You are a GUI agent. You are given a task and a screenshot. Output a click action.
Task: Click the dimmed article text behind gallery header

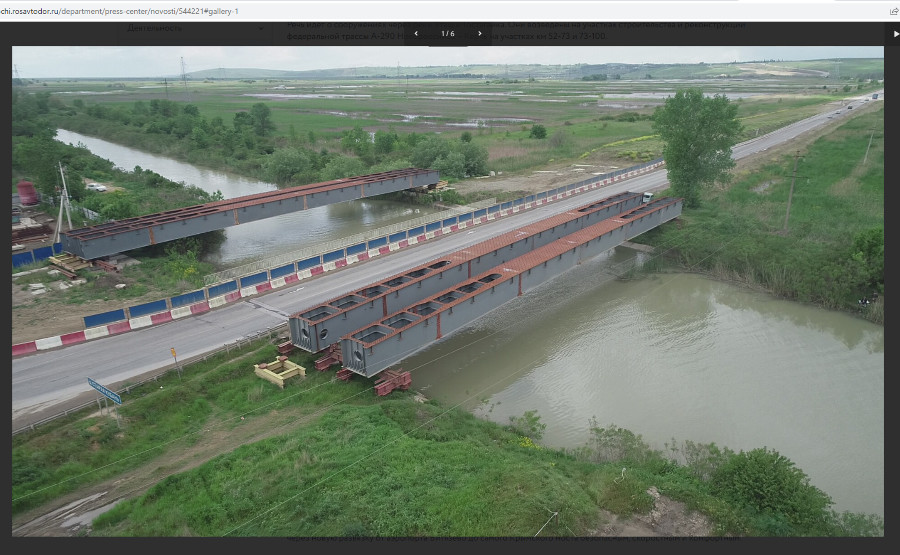pos(620,26)
